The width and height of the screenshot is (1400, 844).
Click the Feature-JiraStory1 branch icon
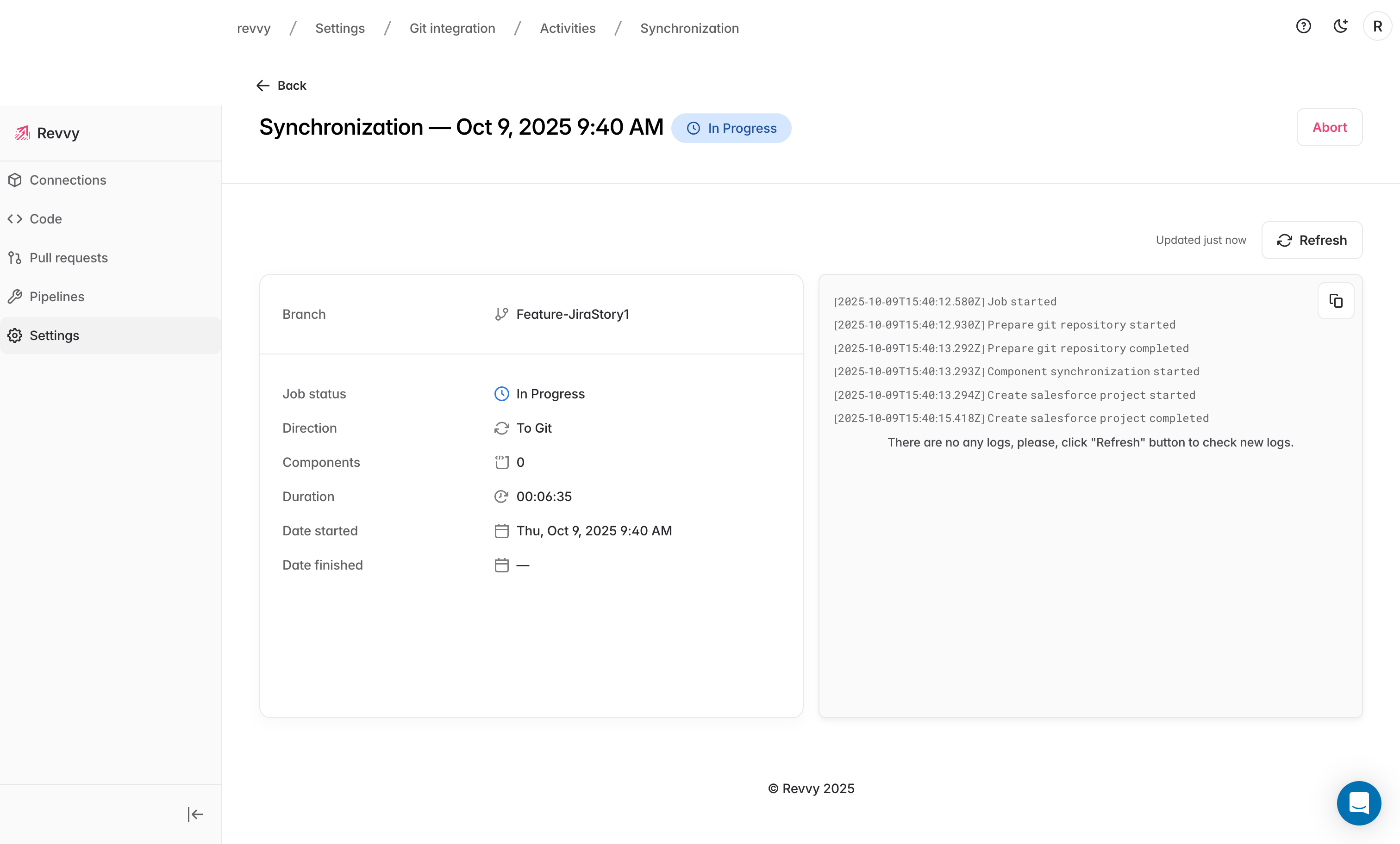click(501, 314)
